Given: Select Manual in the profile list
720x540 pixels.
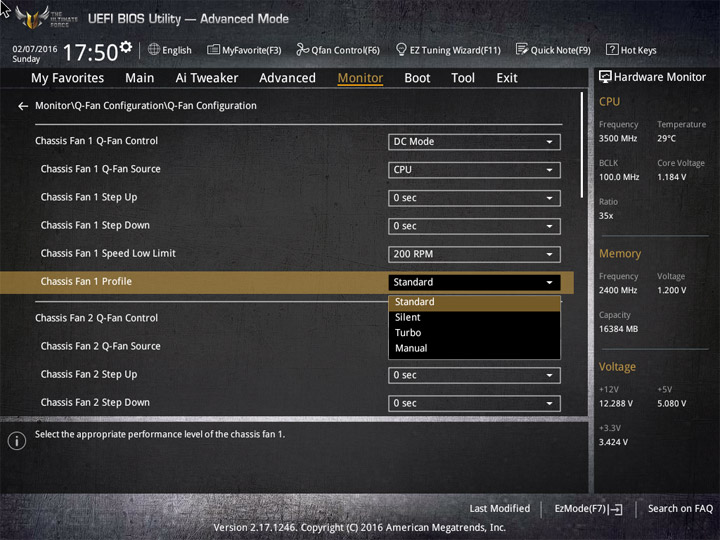Looking at the screenshot, I should (x=474, y=349).
